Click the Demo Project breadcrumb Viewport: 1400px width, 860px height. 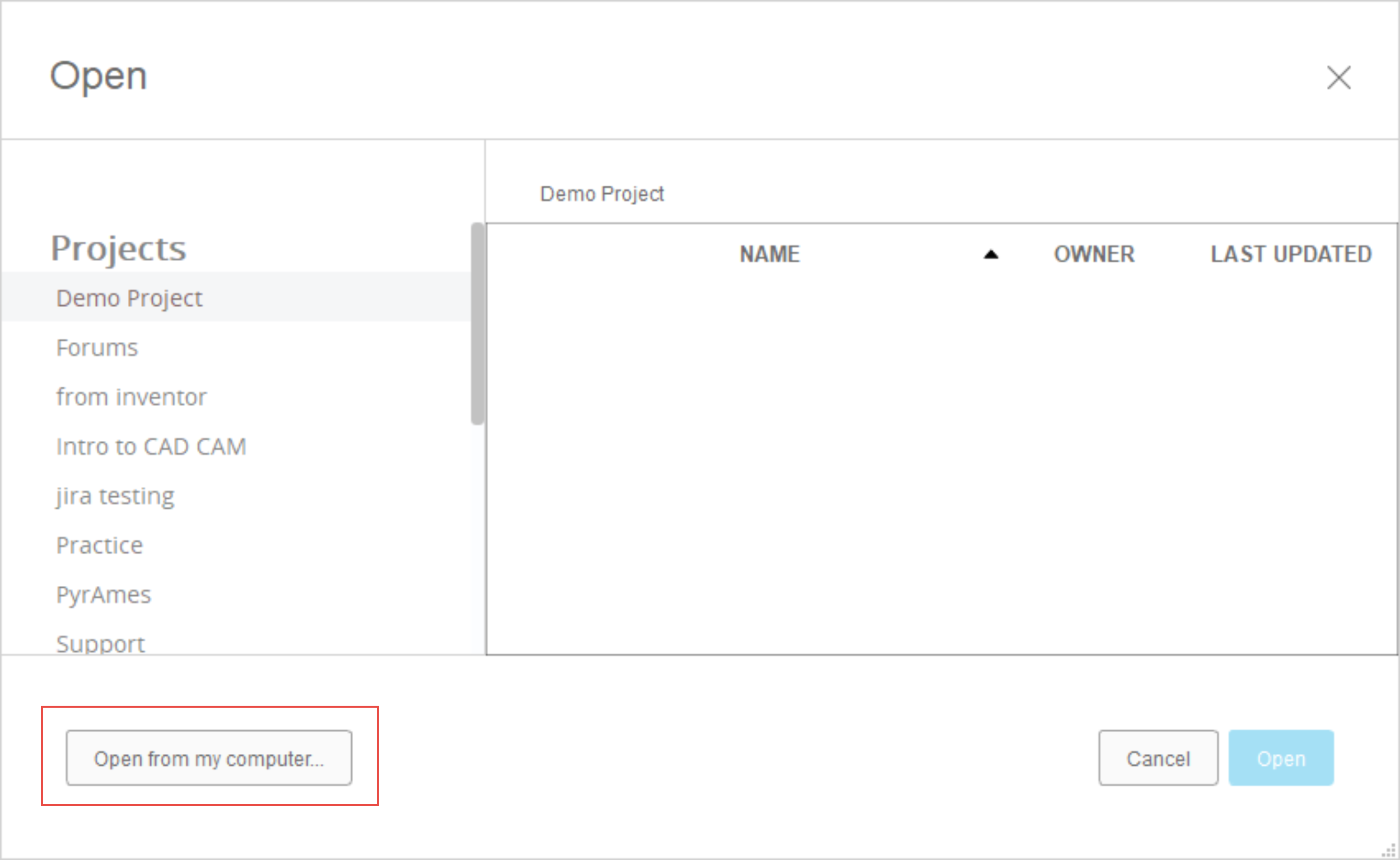[x=602, y=194]
